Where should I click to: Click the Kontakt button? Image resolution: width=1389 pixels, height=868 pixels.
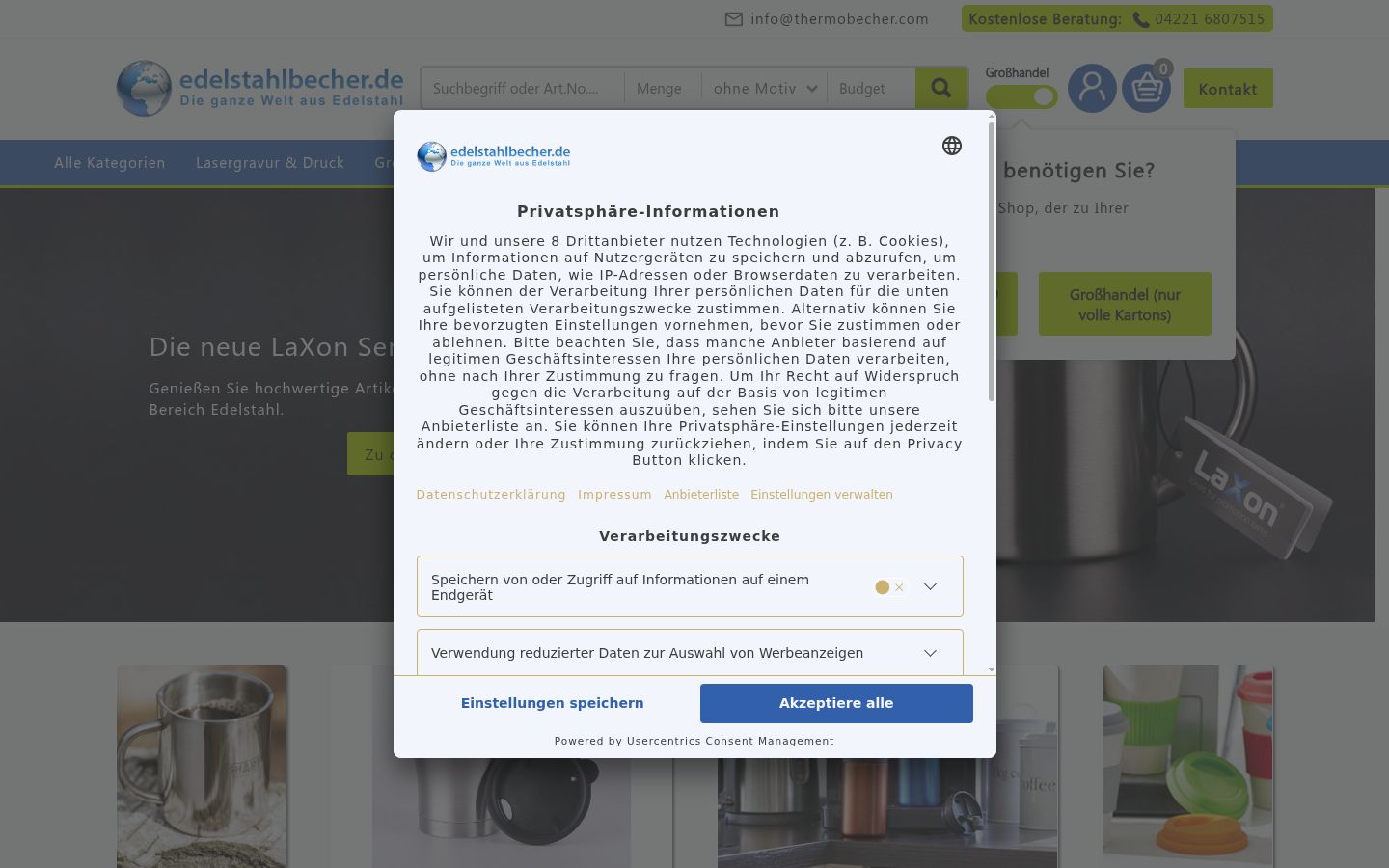tap(1228, 89)
